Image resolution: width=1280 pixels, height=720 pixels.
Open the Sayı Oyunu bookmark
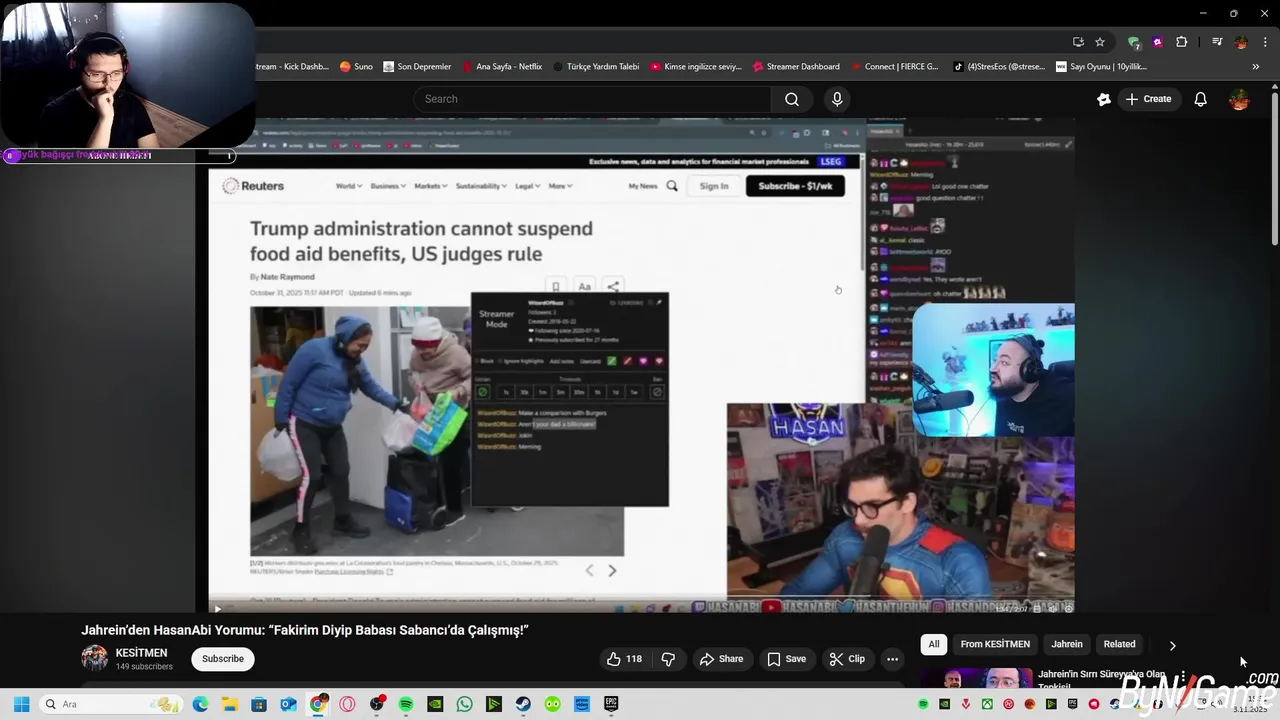(x=1100, y=67)
